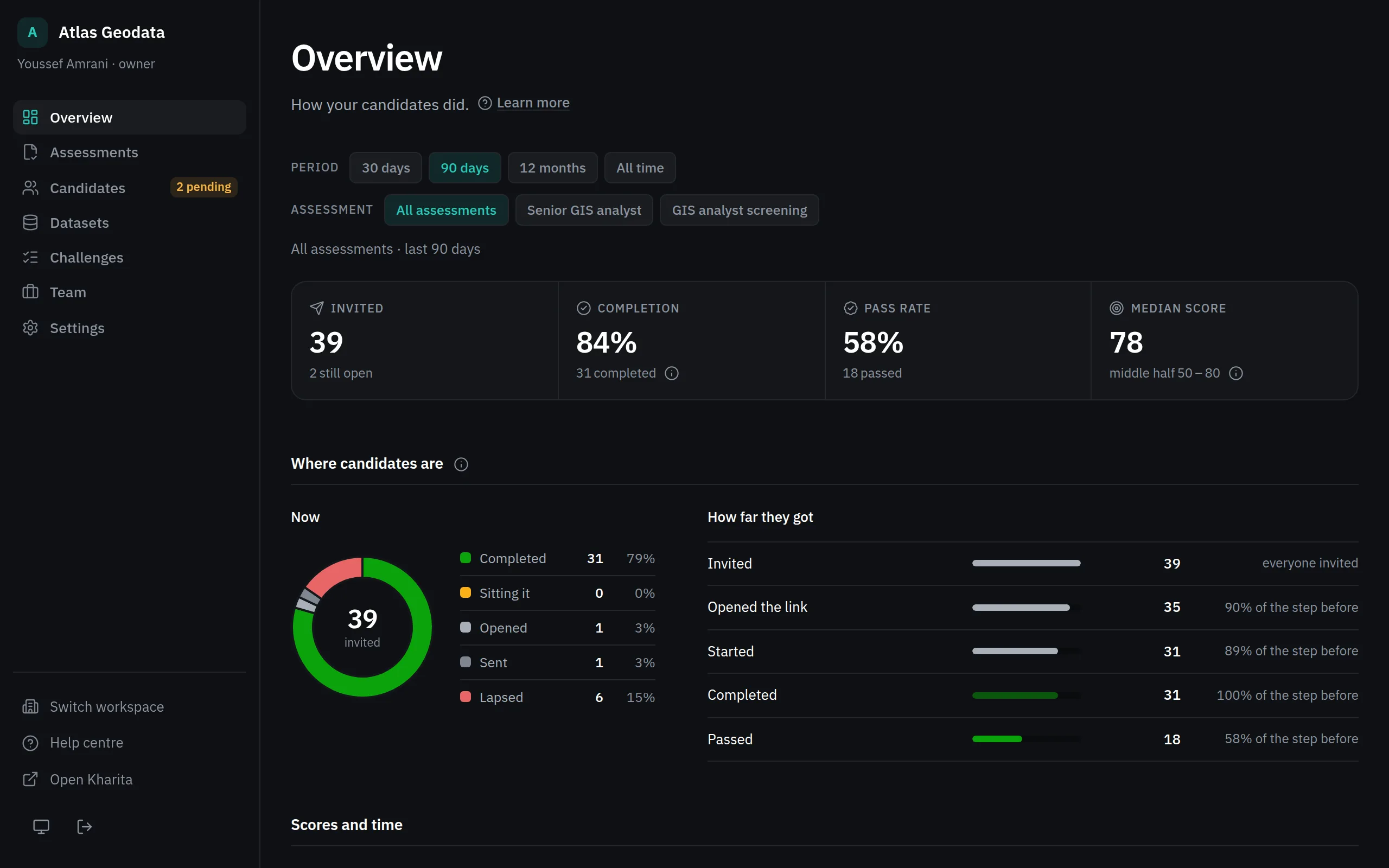Screen dimensions: 1389x868
Task: Select the 30 days period
Action: [386, 168]
